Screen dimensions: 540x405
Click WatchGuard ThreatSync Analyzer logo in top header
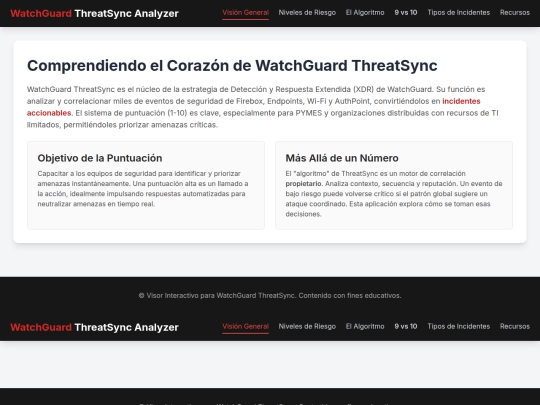[94, 13]
